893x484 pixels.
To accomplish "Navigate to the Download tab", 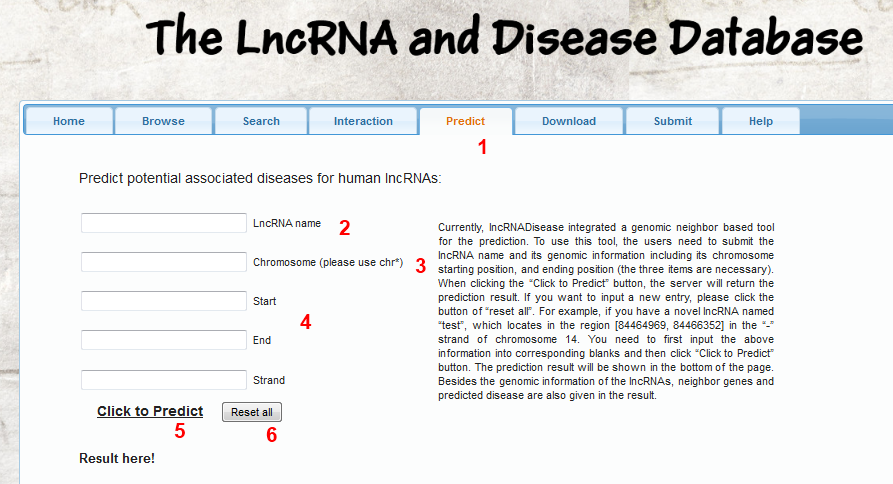I will (568, 121).
